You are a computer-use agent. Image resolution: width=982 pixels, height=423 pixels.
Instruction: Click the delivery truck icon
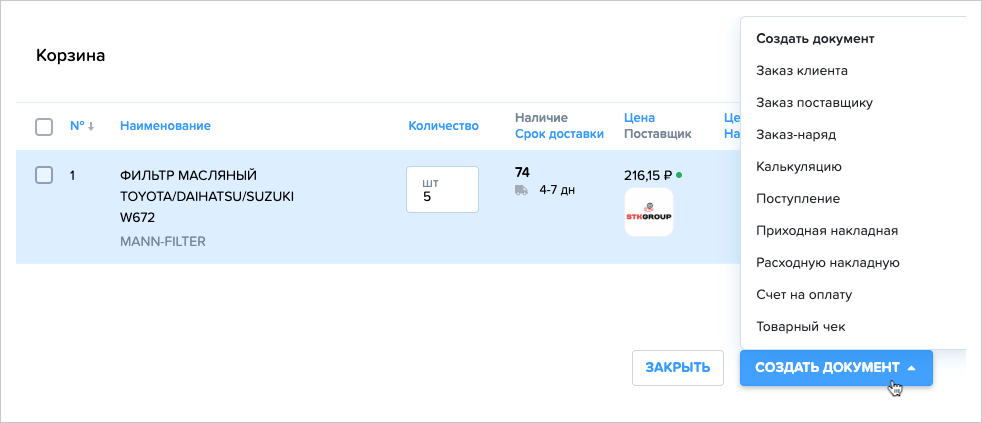[x=521, y=189]
